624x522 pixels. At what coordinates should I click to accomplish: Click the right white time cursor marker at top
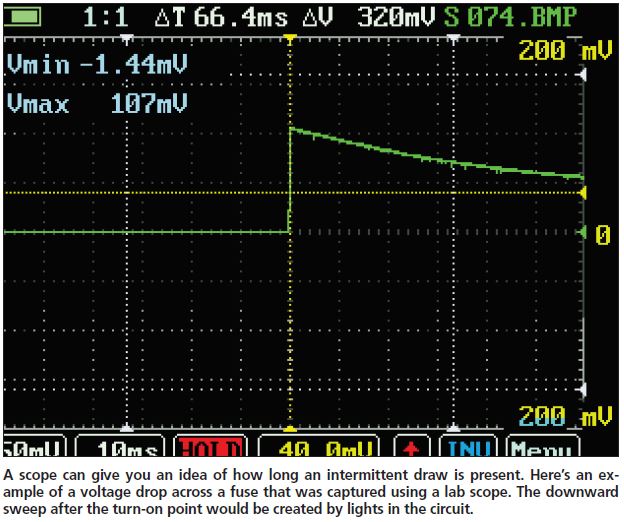[x=453, y=38]
